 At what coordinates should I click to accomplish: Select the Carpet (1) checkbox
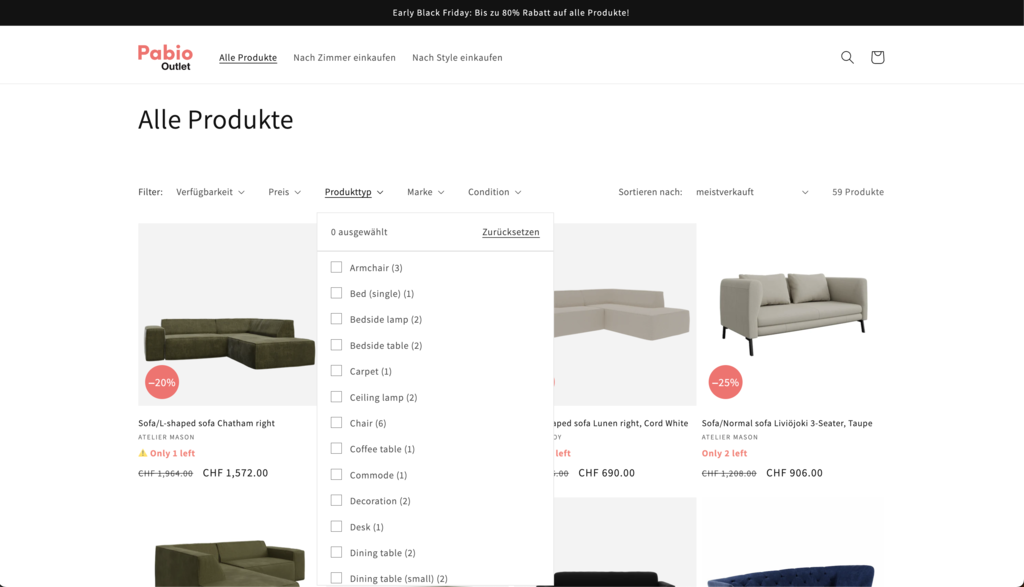(336, 371)
